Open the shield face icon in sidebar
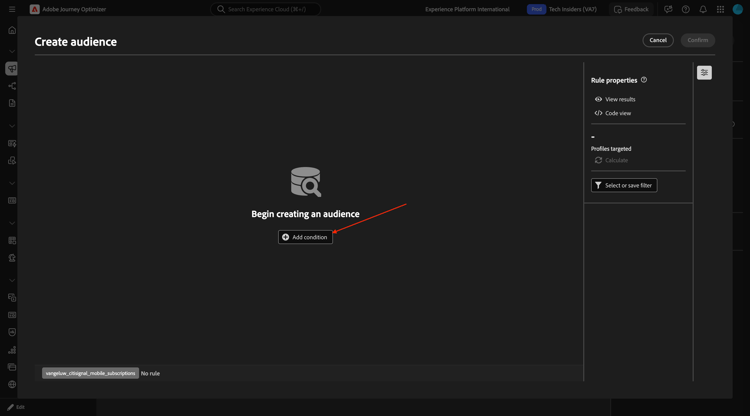 pos(12,332)
